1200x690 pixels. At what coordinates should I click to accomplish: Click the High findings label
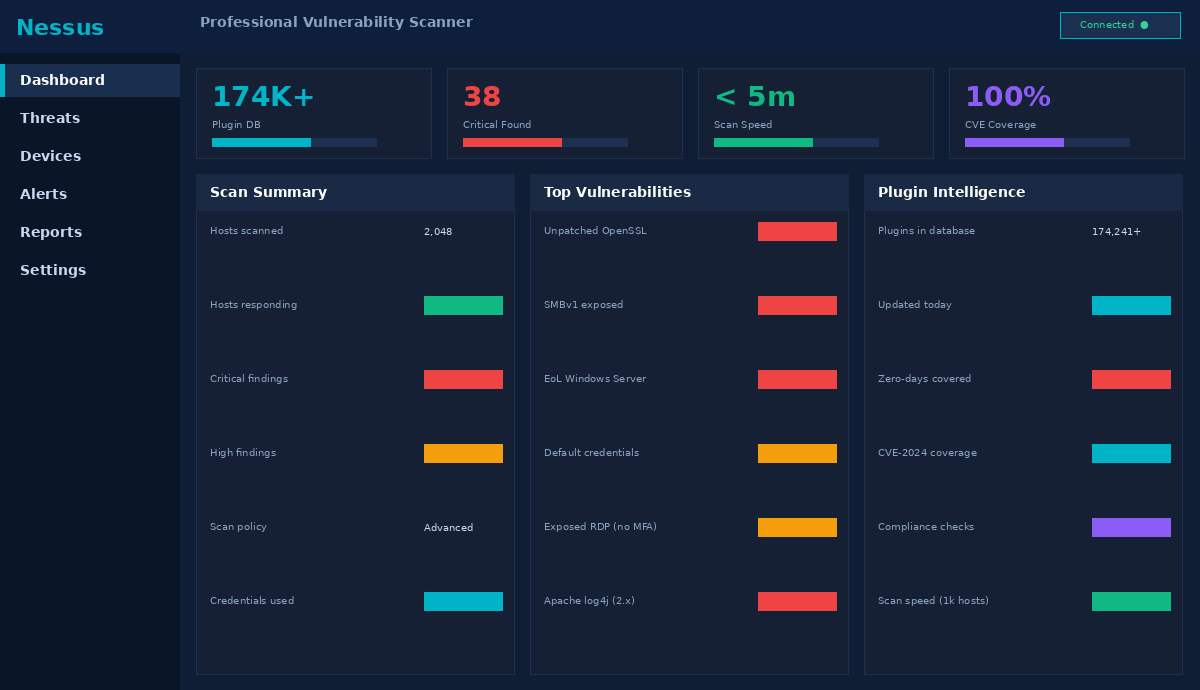[243, 453]
